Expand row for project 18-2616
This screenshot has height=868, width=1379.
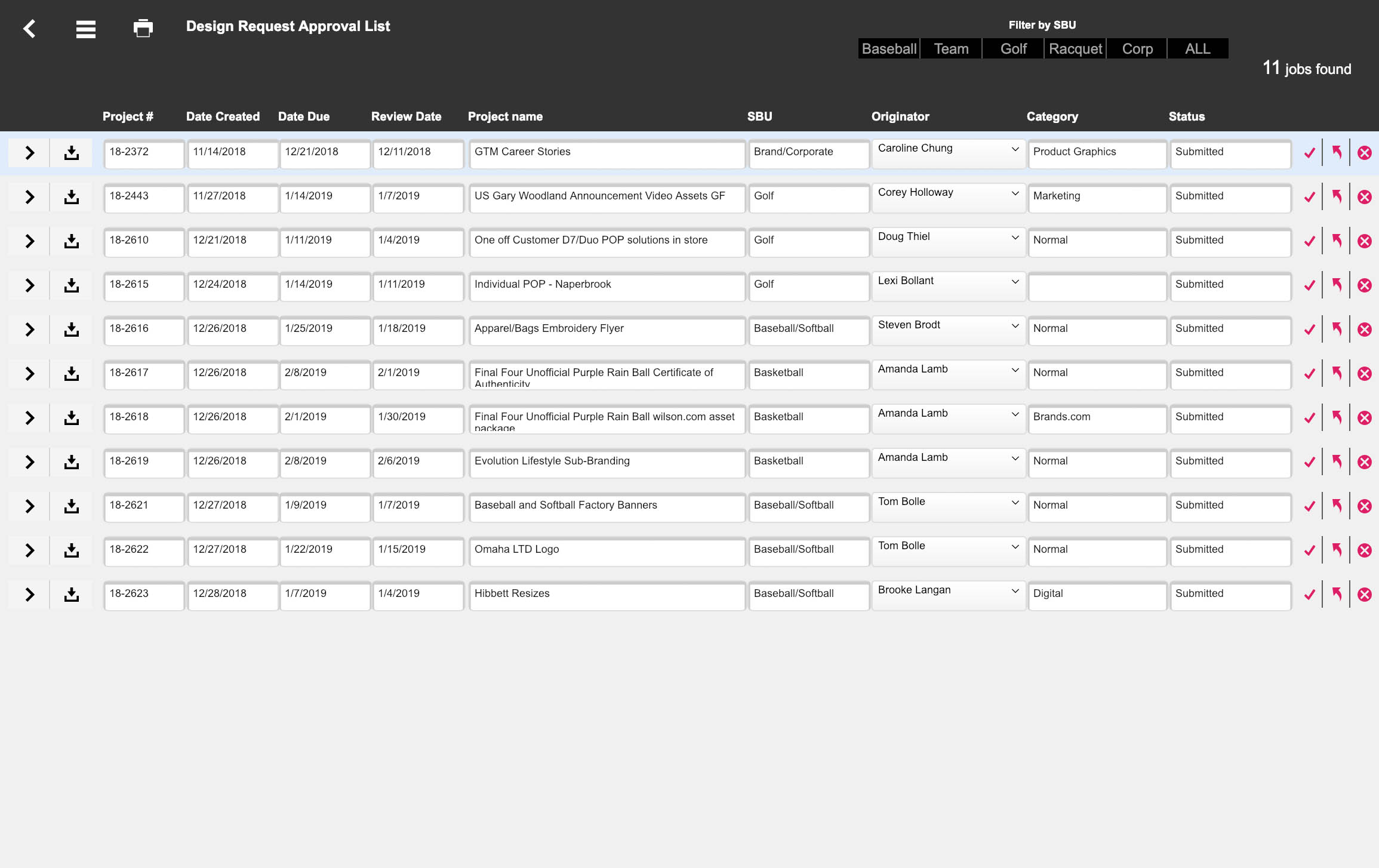29,330
